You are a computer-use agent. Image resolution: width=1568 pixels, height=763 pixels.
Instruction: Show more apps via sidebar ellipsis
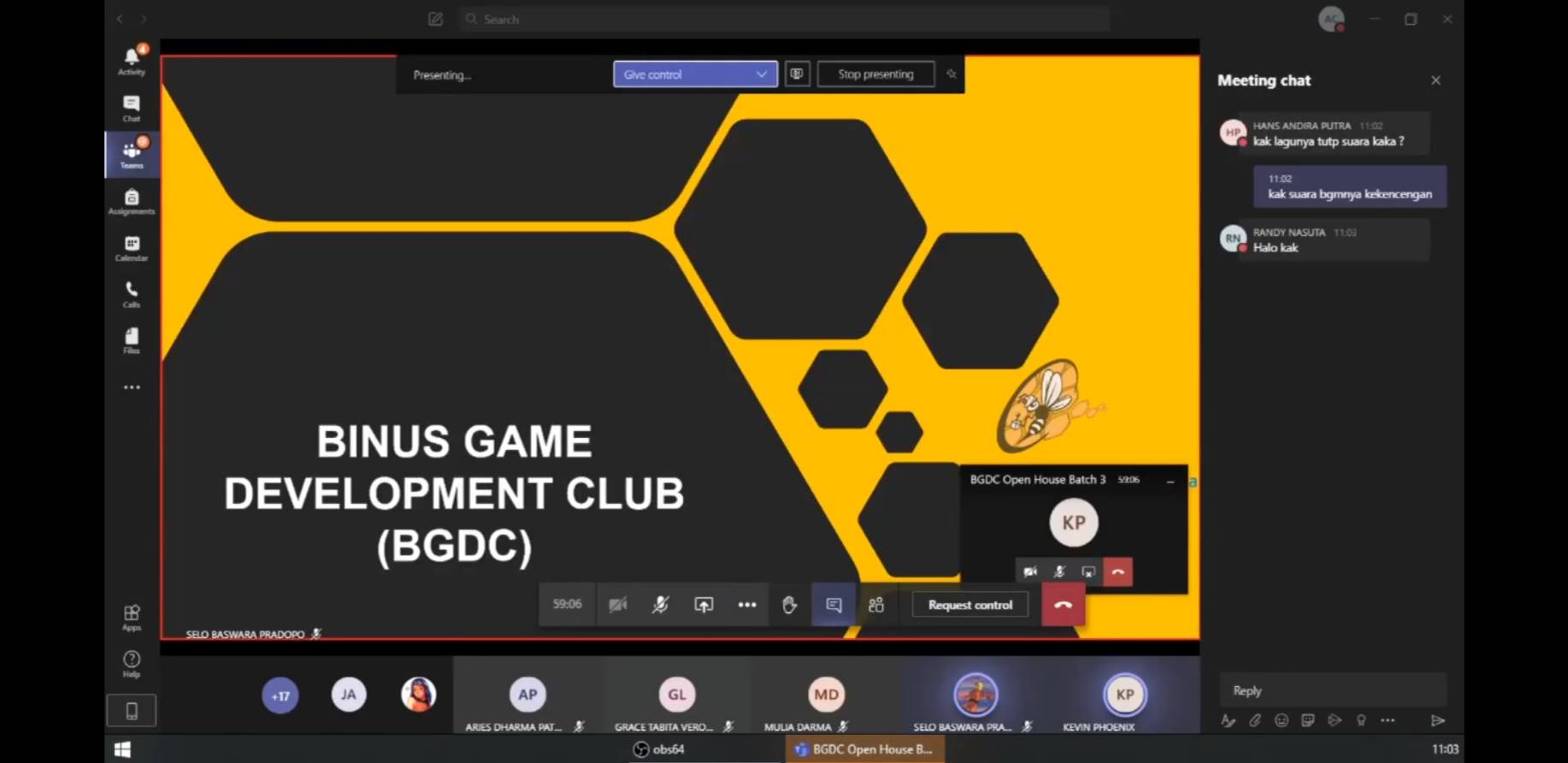tap(132, 387)
